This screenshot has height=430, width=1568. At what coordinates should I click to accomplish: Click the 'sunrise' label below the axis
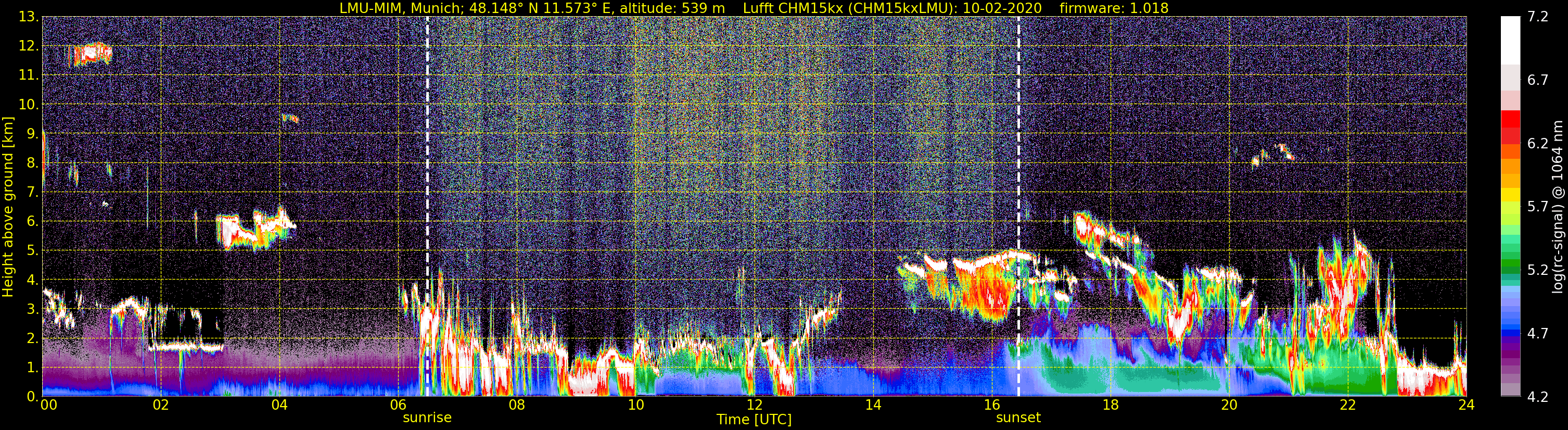(x=427, y=418)
